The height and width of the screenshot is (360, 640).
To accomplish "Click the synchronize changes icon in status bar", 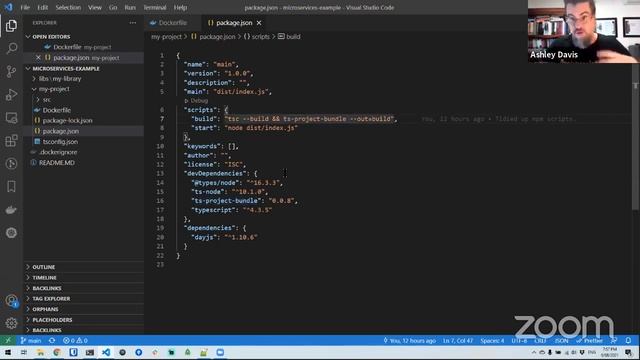I will tap(52, 340).
